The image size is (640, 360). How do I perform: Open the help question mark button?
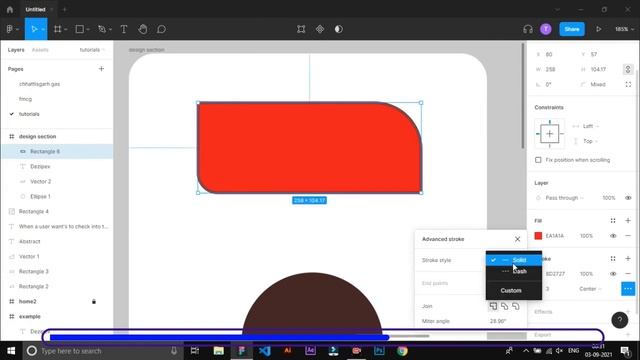point(620,320)
